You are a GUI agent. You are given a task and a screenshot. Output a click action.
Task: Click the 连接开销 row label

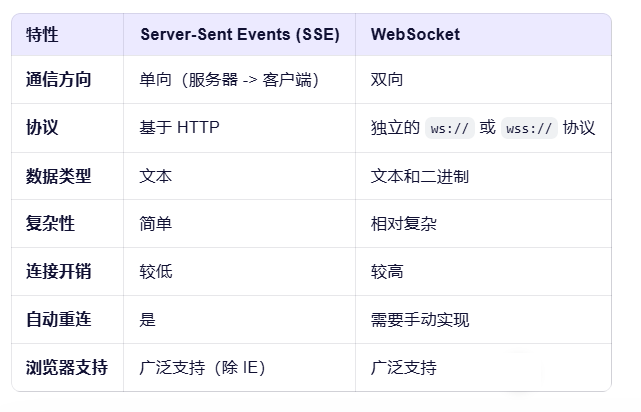[58, 271]
